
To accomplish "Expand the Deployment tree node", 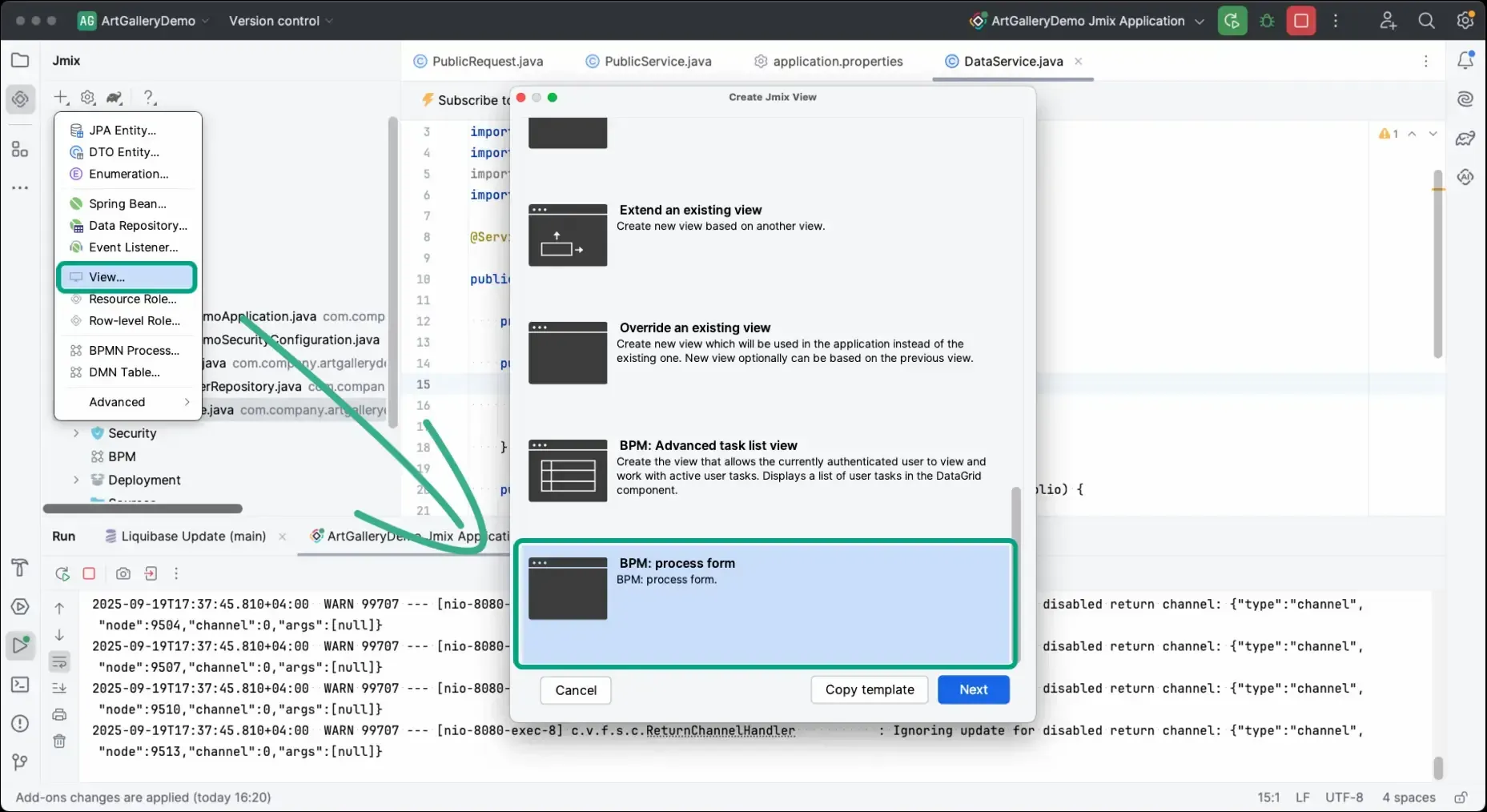I will (x=76, y=480).
